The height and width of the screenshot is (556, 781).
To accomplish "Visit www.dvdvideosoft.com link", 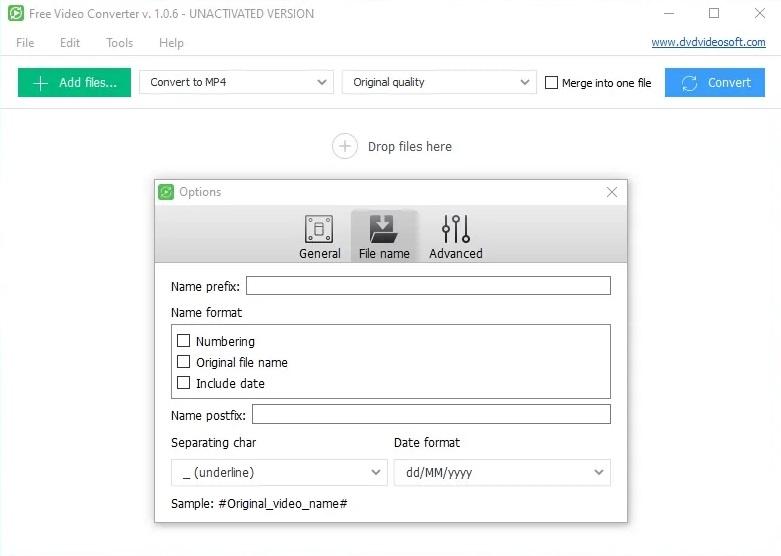I will [708, 42].
